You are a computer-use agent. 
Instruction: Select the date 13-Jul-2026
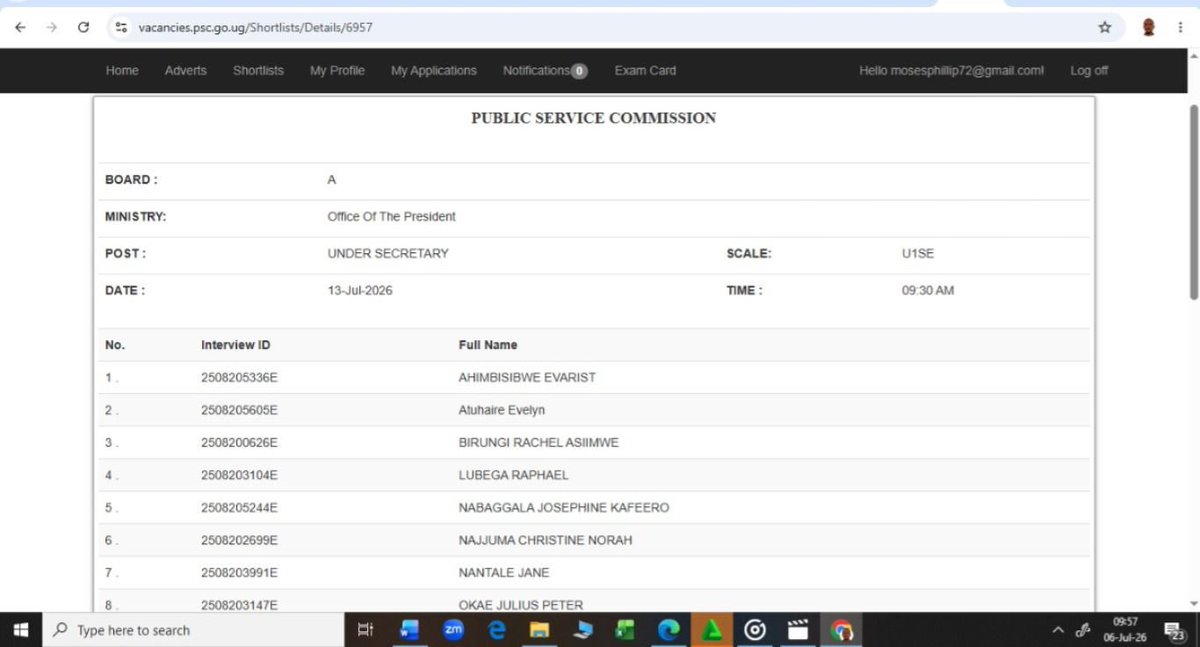pos(360,291)
